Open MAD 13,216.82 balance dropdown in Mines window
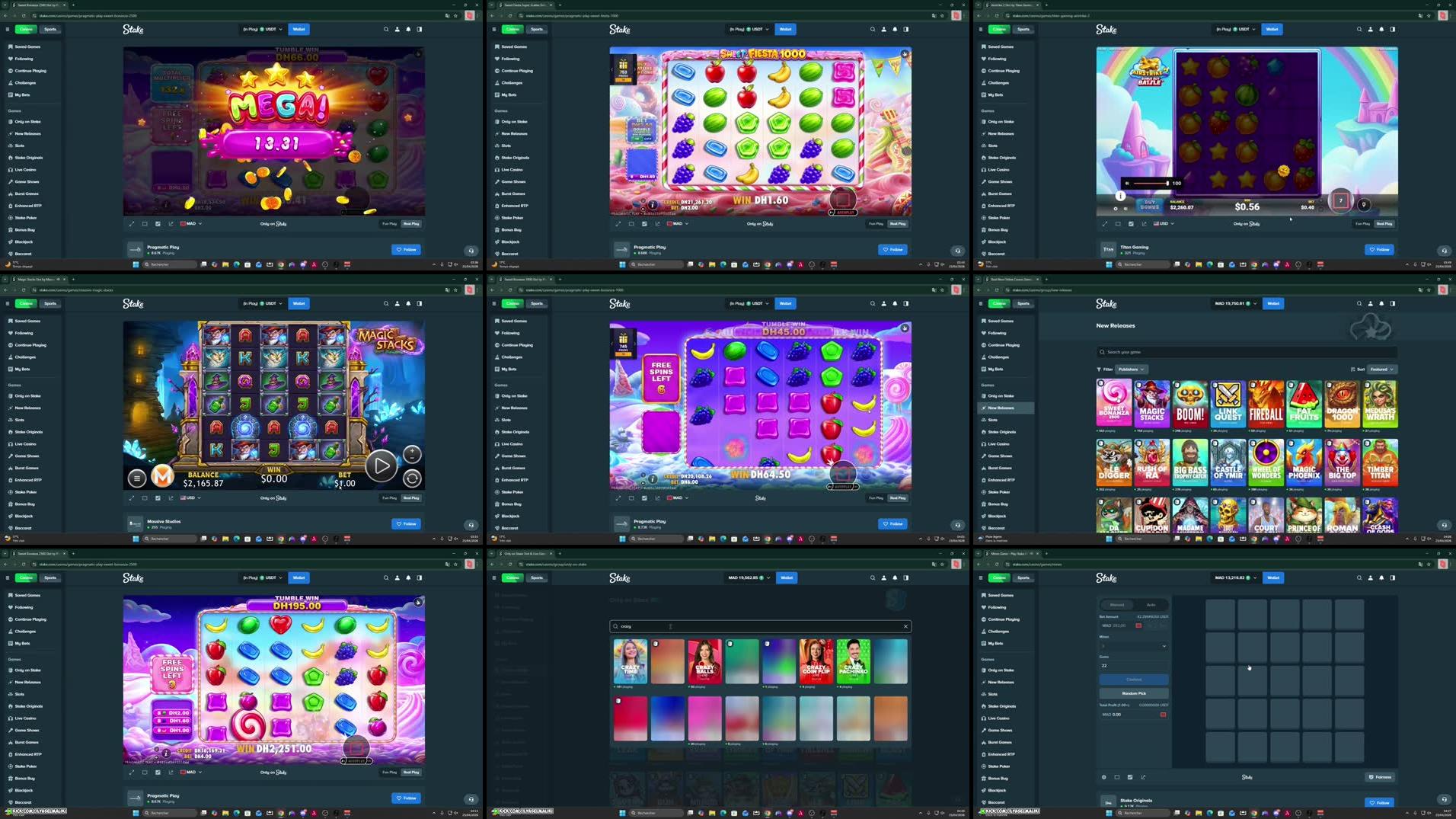Viewport: 1456px width, 819px height. coord(1237,577)
